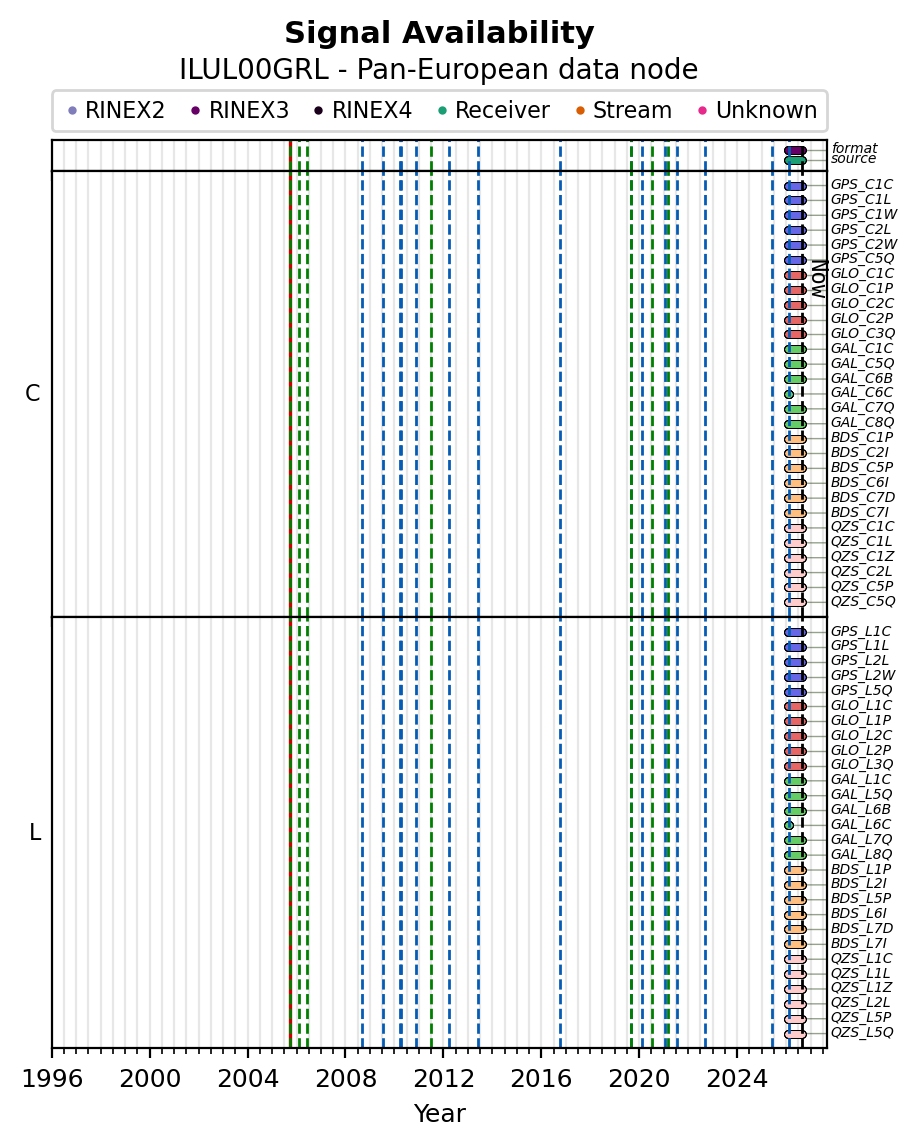
Task: Click the L section label
Action: pos(34,832)
